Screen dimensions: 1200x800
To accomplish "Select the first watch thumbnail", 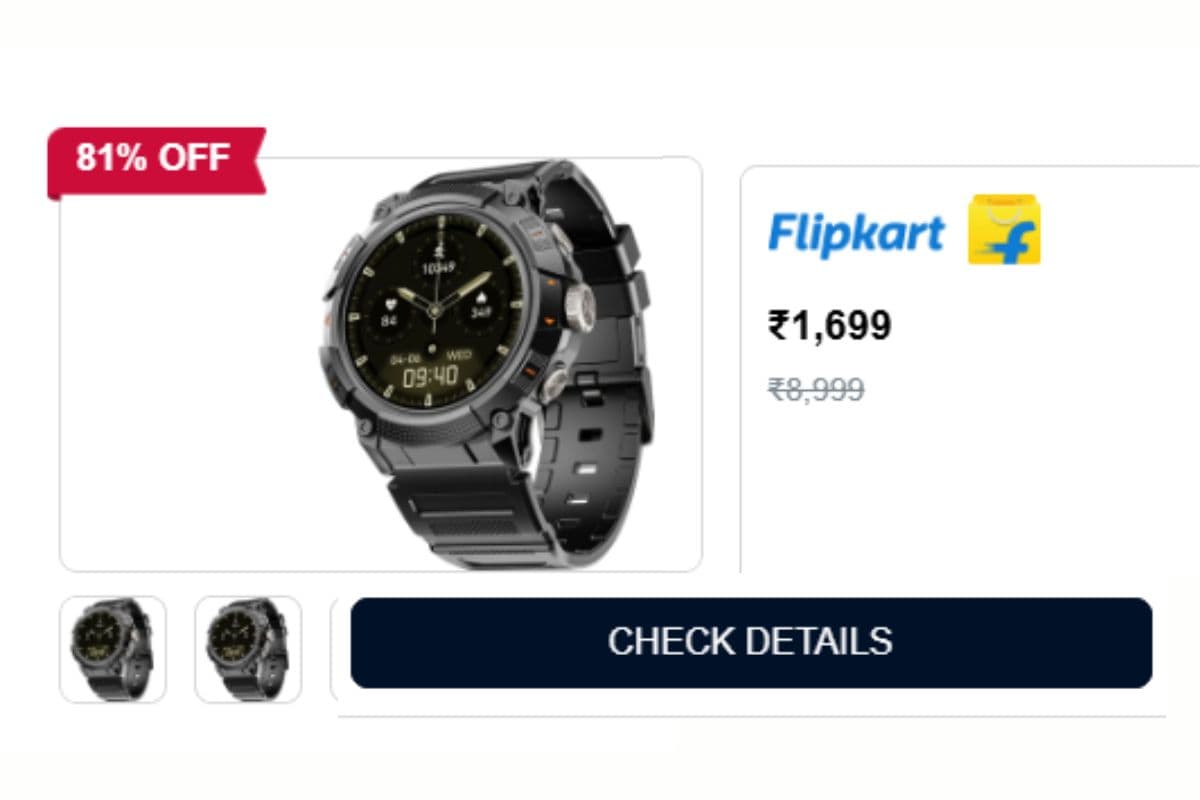I will pos(113,649).
